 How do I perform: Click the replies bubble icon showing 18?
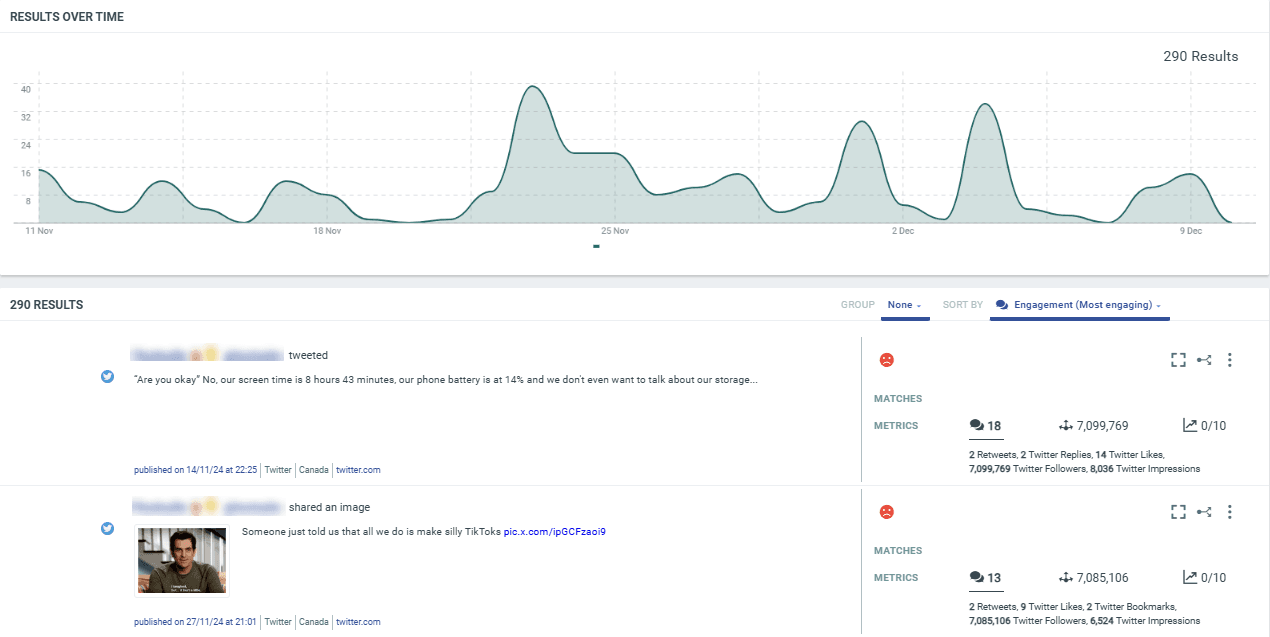(x=977, y=425)
